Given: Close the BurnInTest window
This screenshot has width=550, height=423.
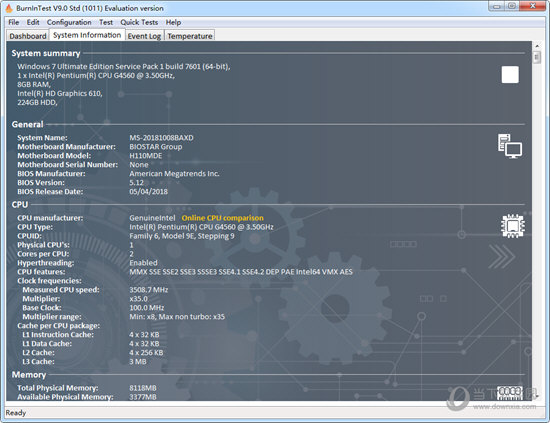Looking at the screenshot, I should pos(532,6).
